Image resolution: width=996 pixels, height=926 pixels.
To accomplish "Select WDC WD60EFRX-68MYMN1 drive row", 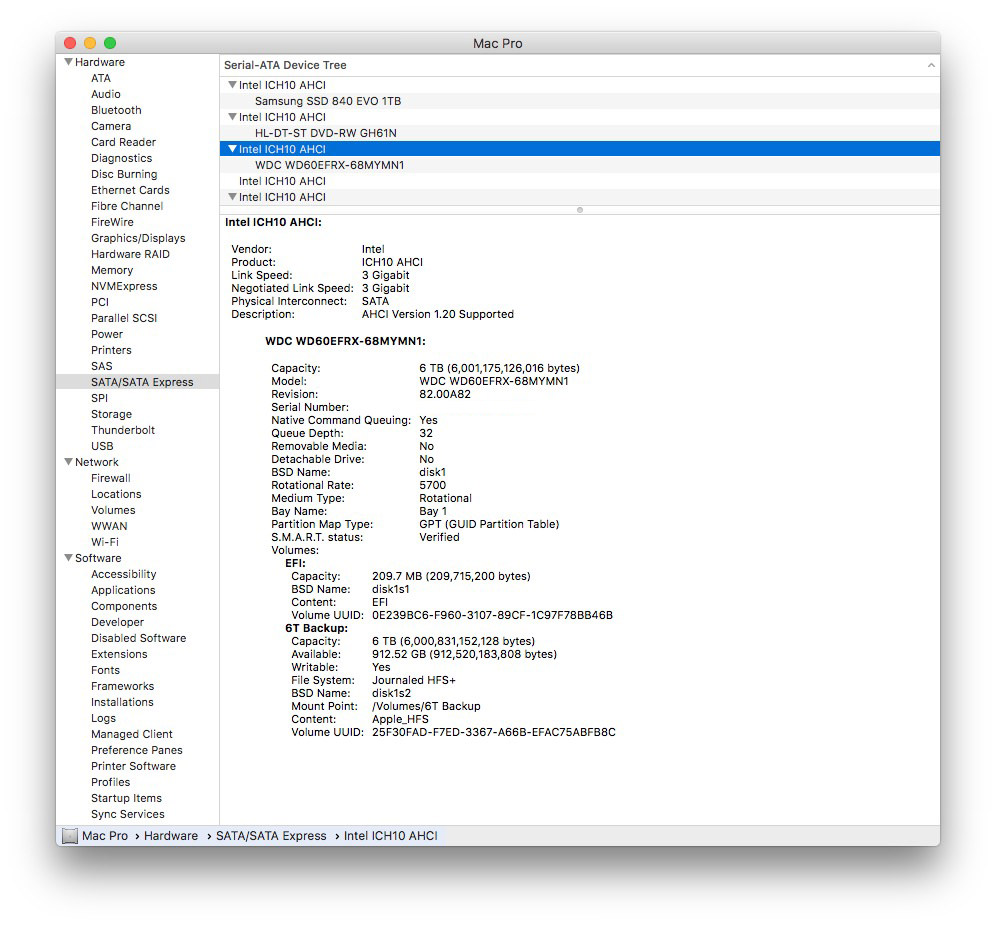I will click(x=579, y=165).
